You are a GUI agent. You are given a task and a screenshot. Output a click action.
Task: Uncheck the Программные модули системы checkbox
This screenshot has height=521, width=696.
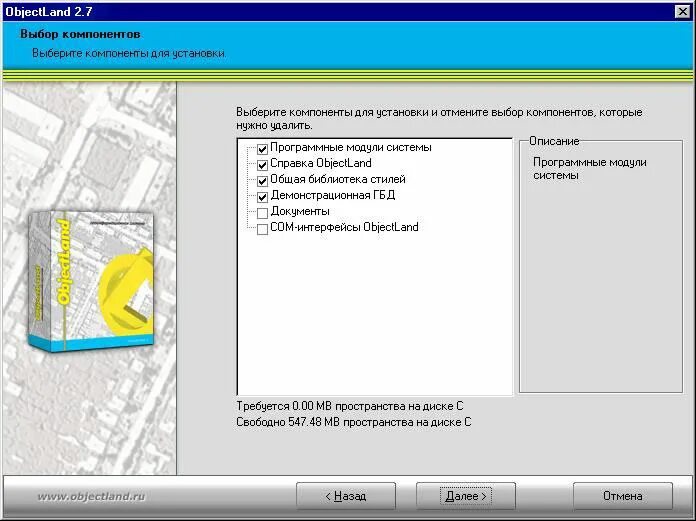(262, 149)
